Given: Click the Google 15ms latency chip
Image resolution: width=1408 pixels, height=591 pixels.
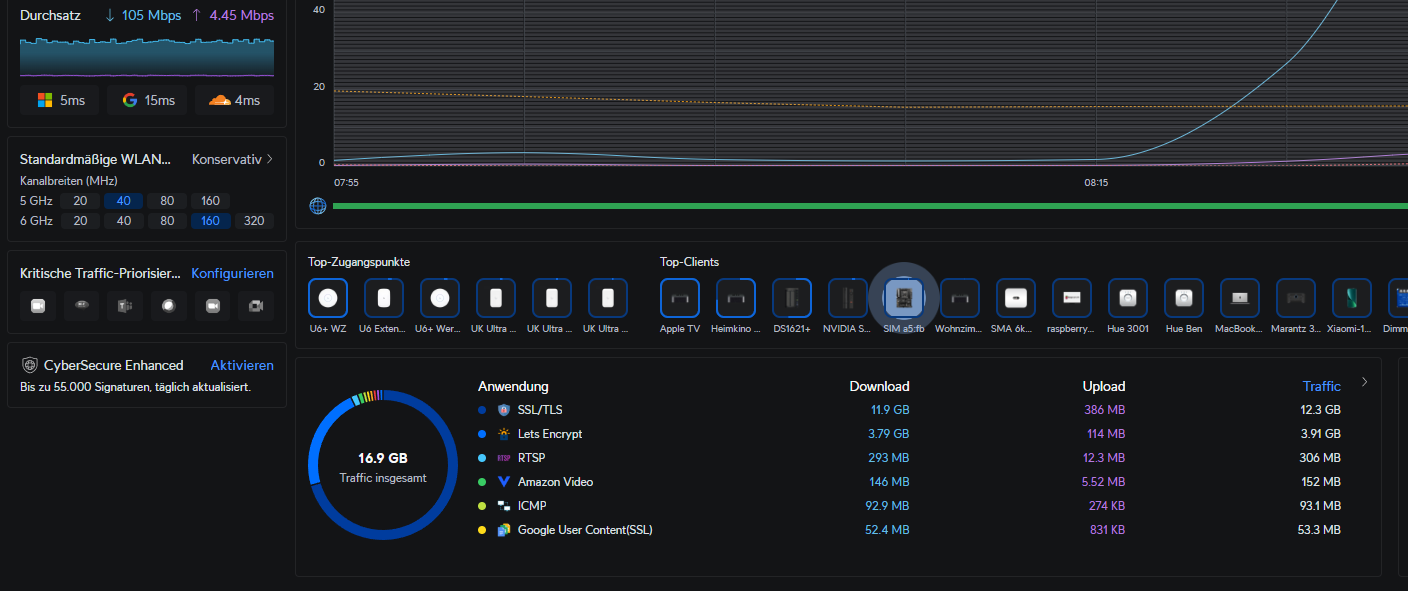Looking at the screenshot, I should 147,100.
